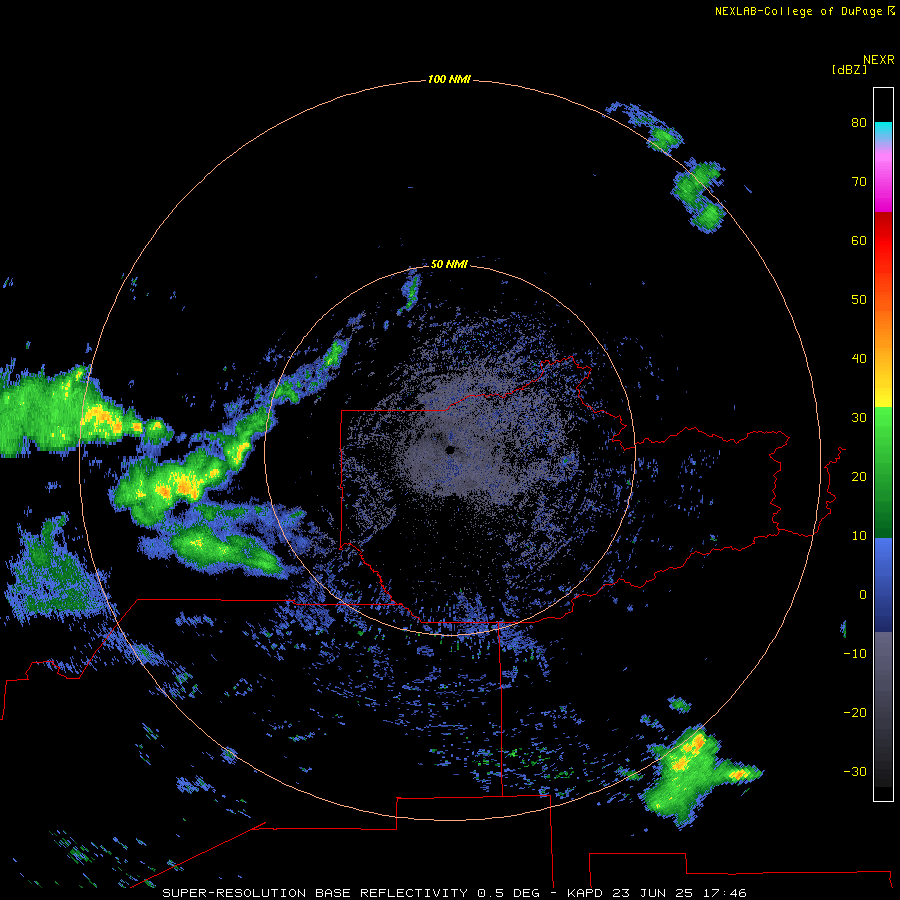Click the -20 value on dBZ scale
The image size is (900, 900).
(855, 712)
